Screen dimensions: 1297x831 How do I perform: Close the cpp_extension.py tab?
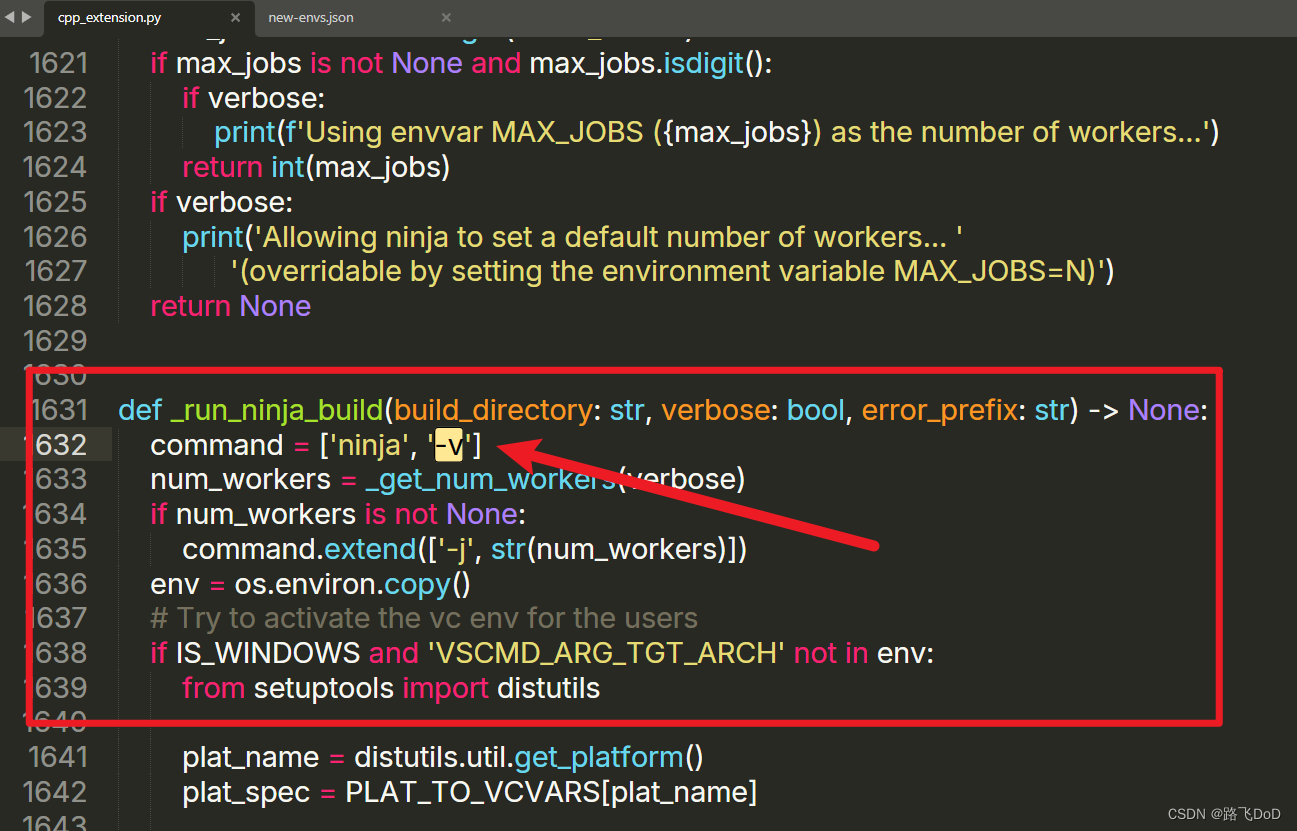(x=235, y=17)
